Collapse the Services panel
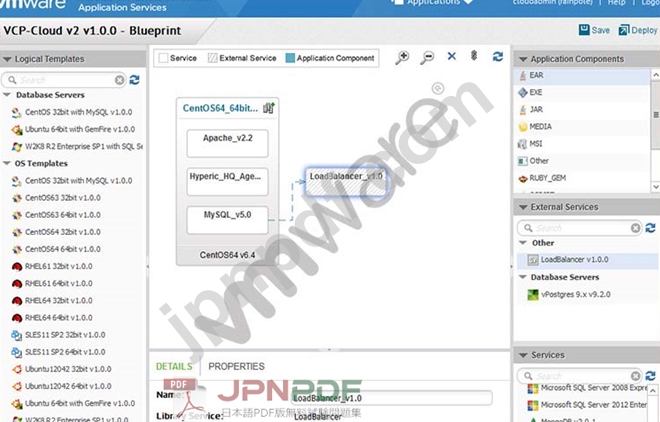 (x=523, y=355)
